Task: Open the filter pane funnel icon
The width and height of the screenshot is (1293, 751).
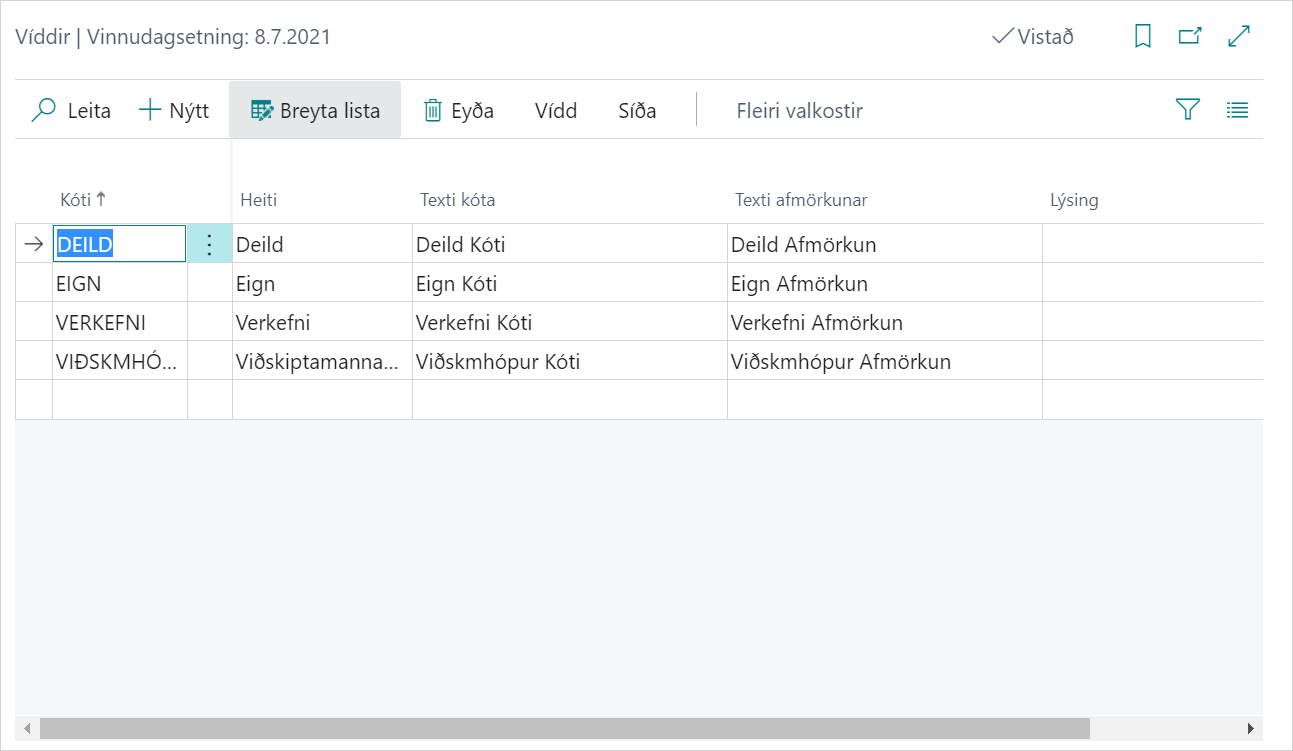Action: click(x=1187, y=110)
